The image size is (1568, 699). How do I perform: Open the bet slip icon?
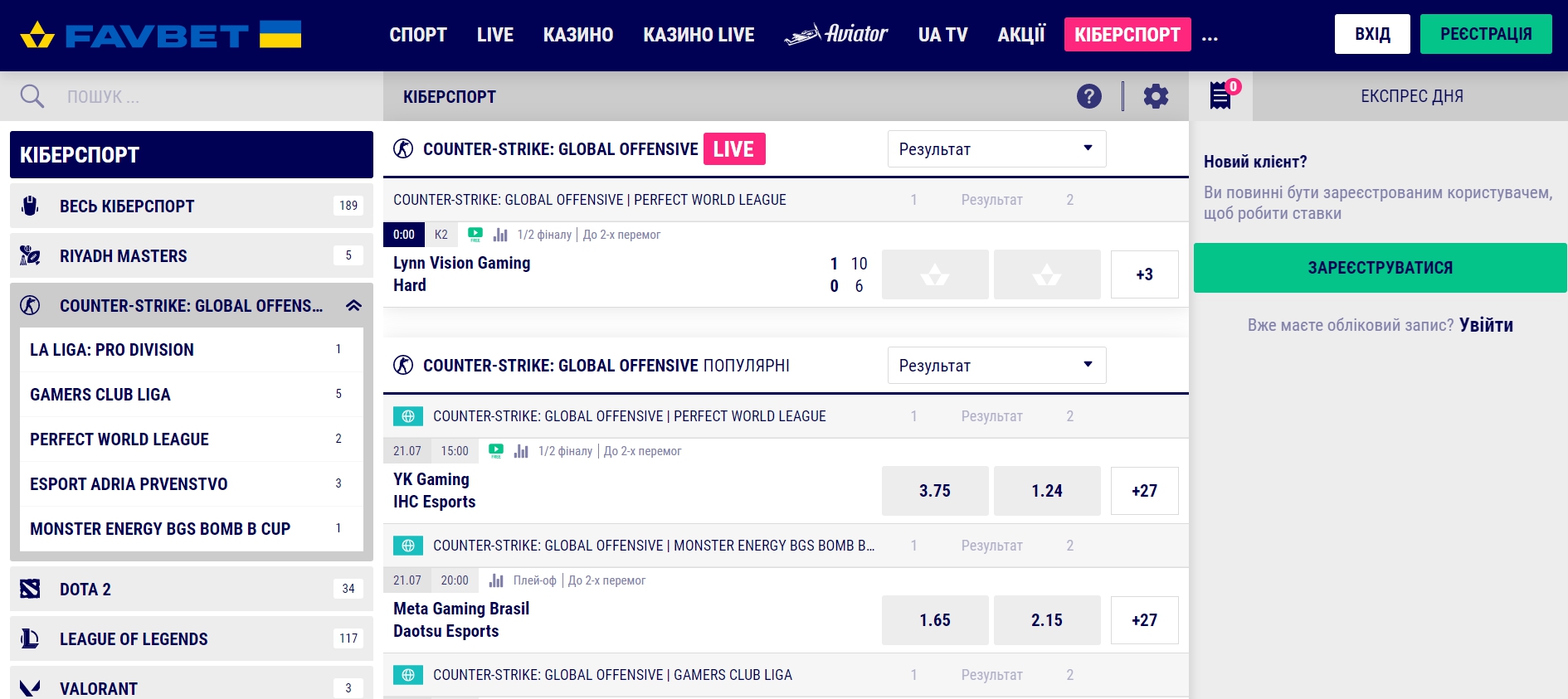click(1220, 95)
